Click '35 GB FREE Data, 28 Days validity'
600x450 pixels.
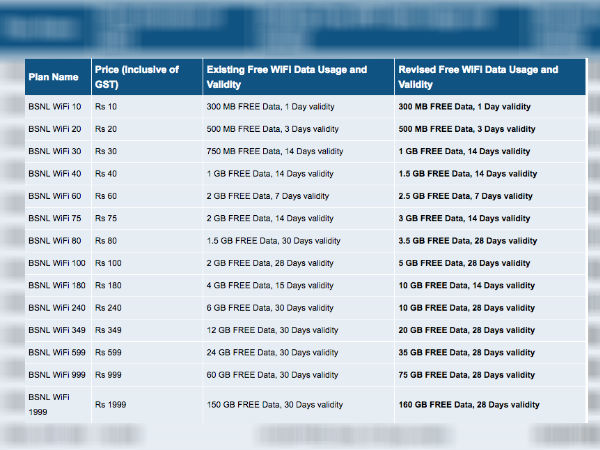(466, 352)
